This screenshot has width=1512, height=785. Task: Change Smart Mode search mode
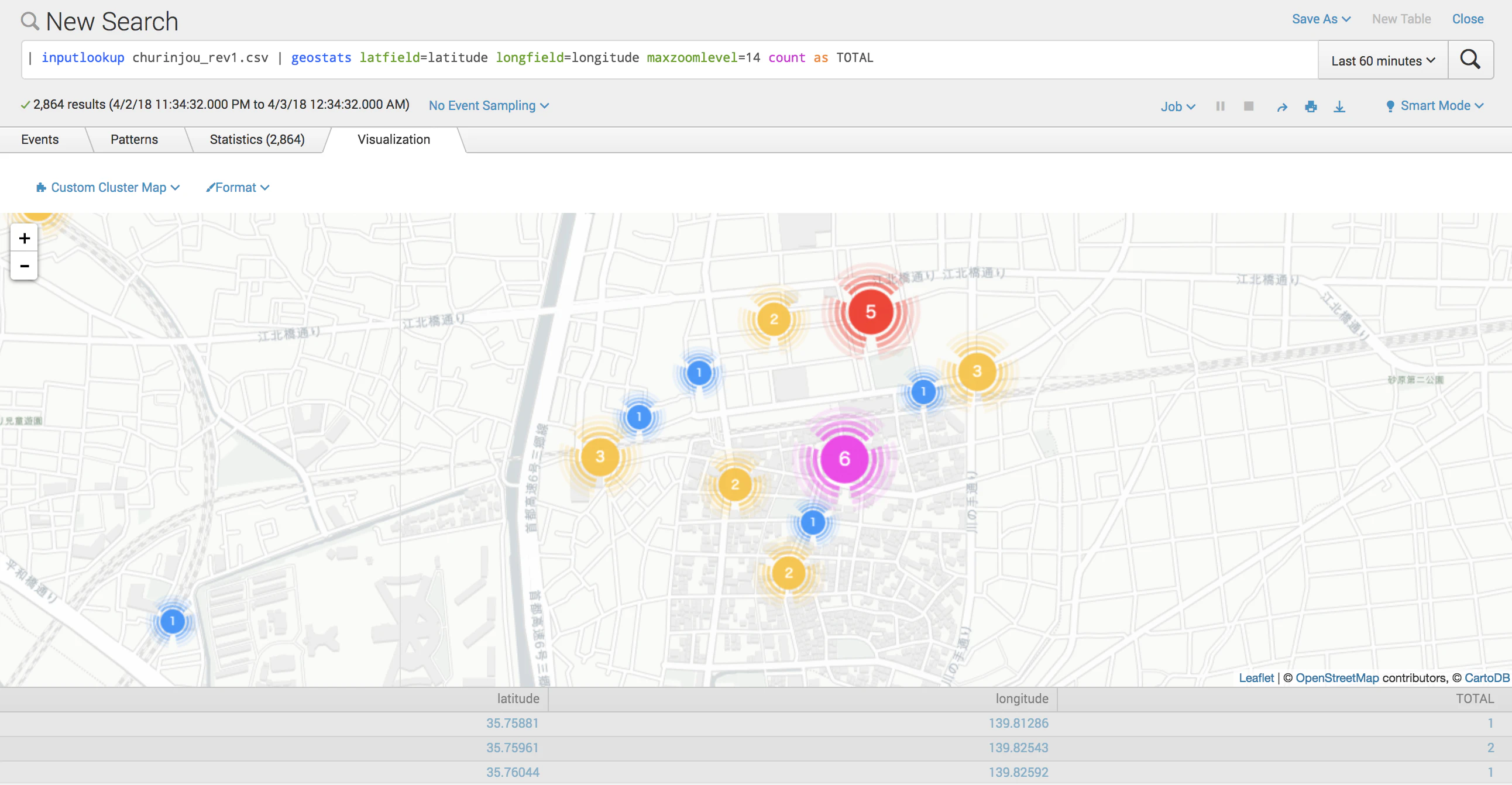click(1435, 106)
